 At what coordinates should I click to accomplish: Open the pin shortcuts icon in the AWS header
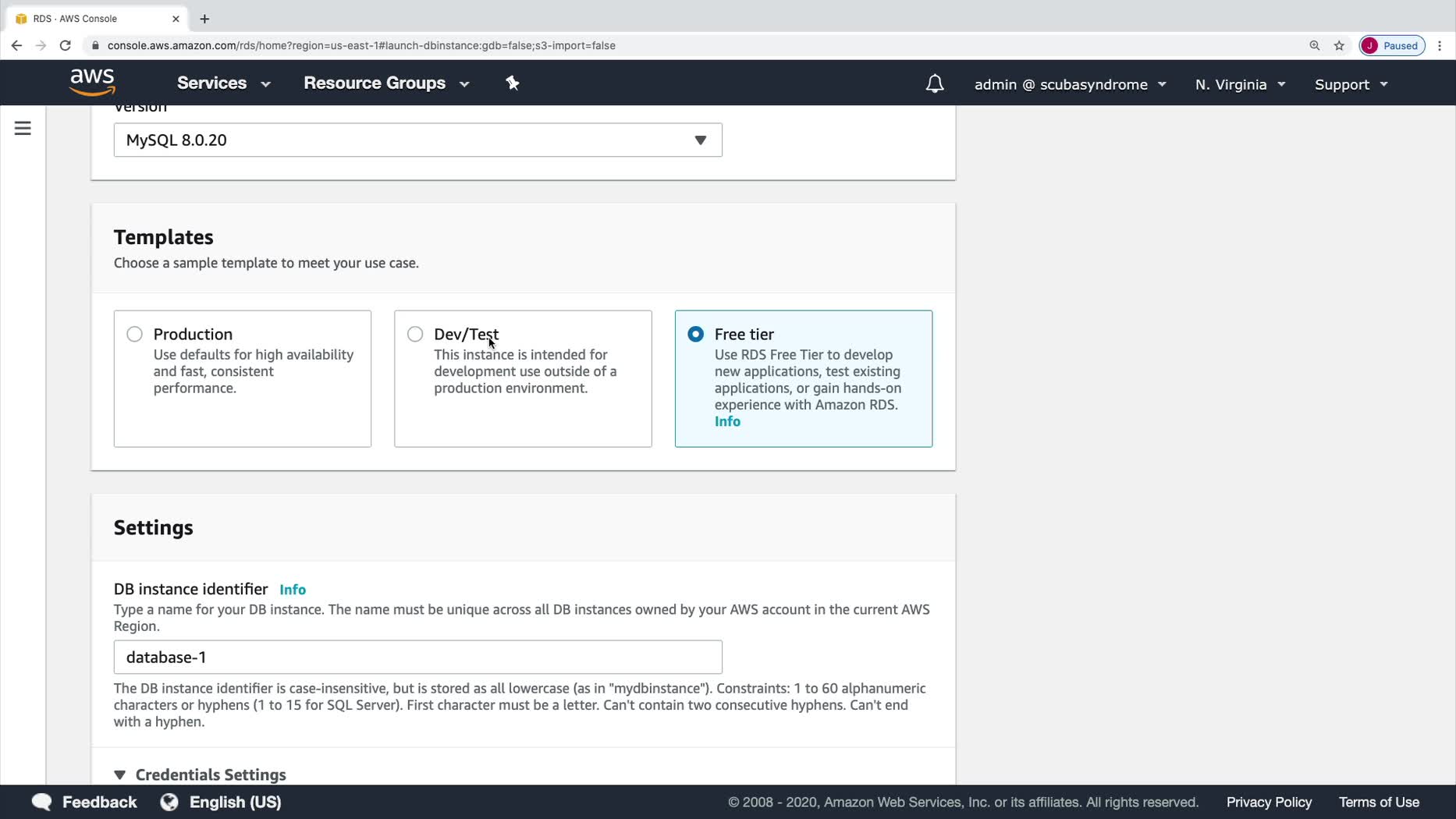click(513, 83)
